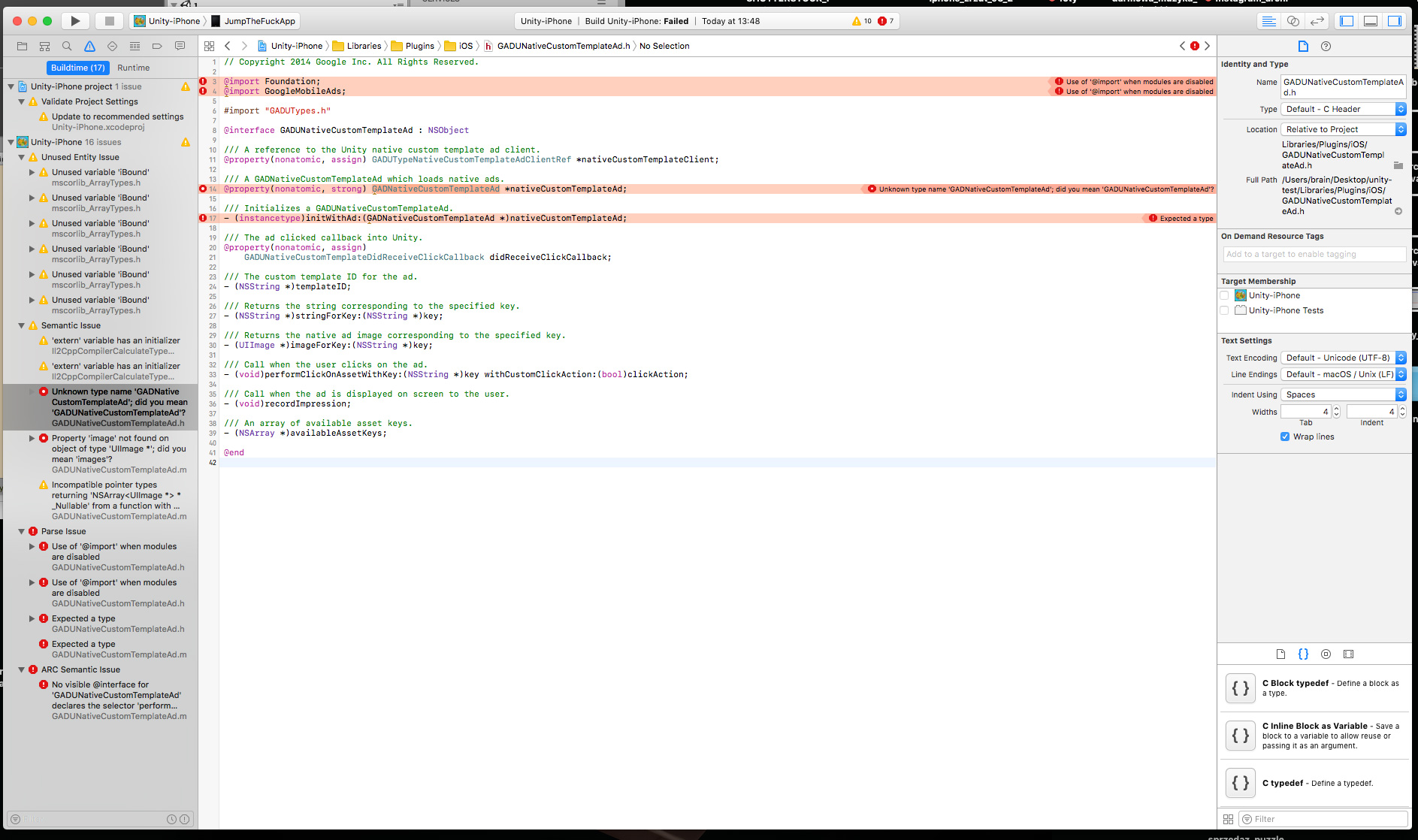The image size is (1418, 840).
Task: Select the Buildtime (17) tab
Action: (x=78, y=68)
